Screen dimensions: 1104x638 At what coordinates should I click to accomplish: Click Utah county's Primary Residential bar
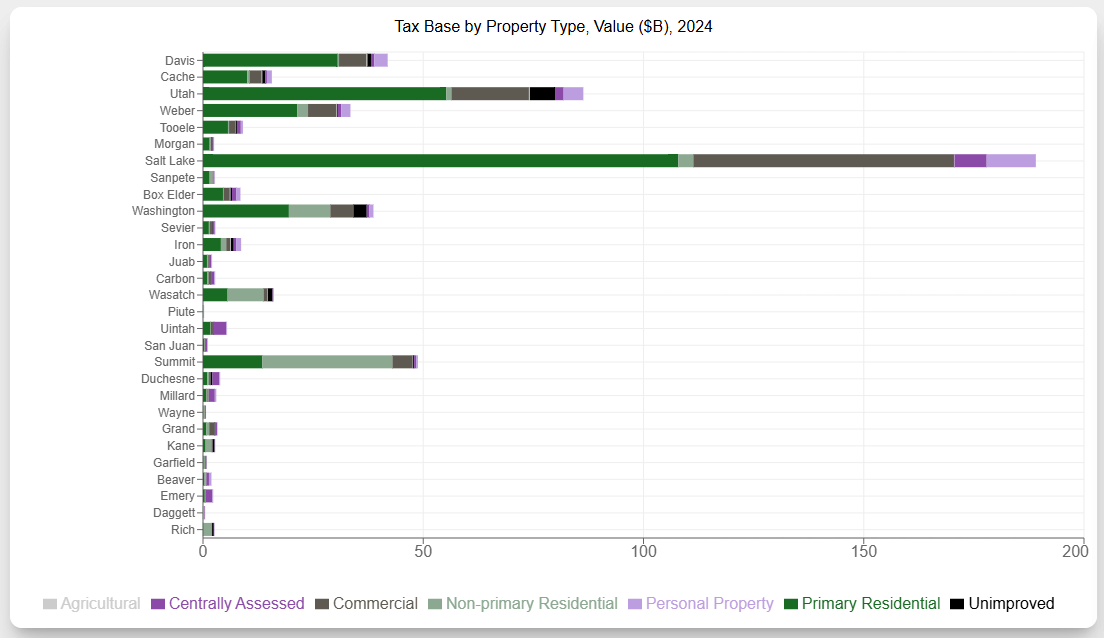(x=324, y=94)
